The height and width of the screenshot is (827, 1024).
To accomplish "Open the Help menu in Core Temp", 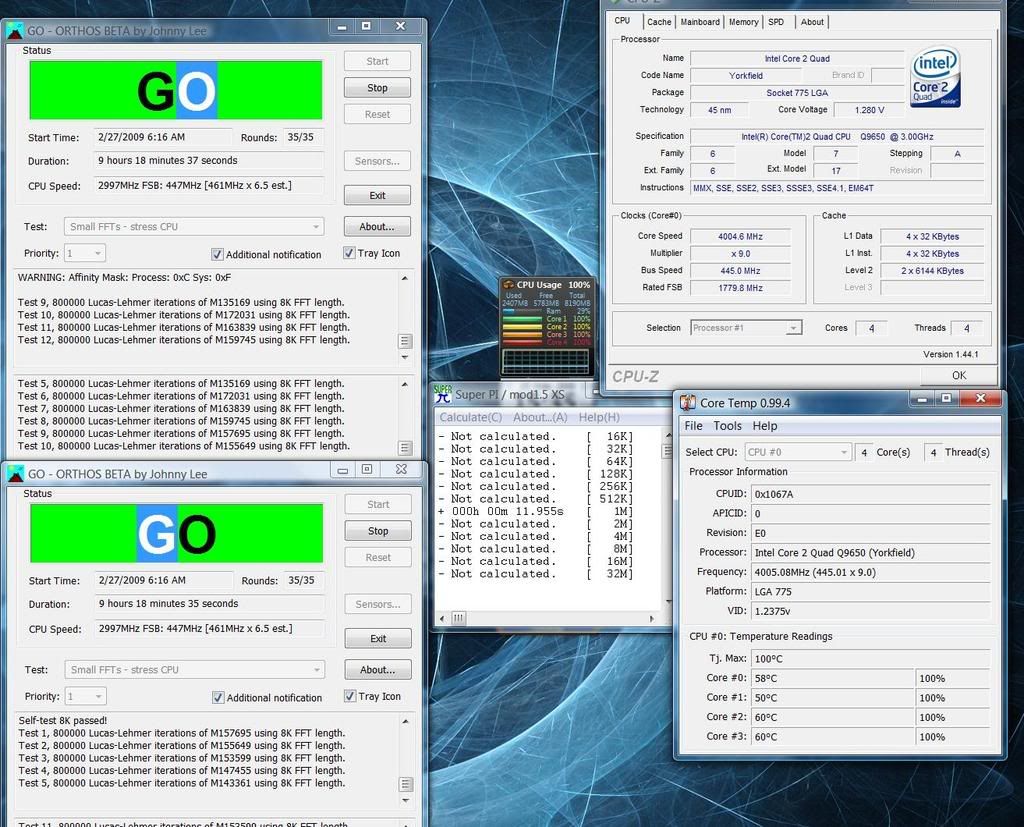I will (x=765, y=426).
